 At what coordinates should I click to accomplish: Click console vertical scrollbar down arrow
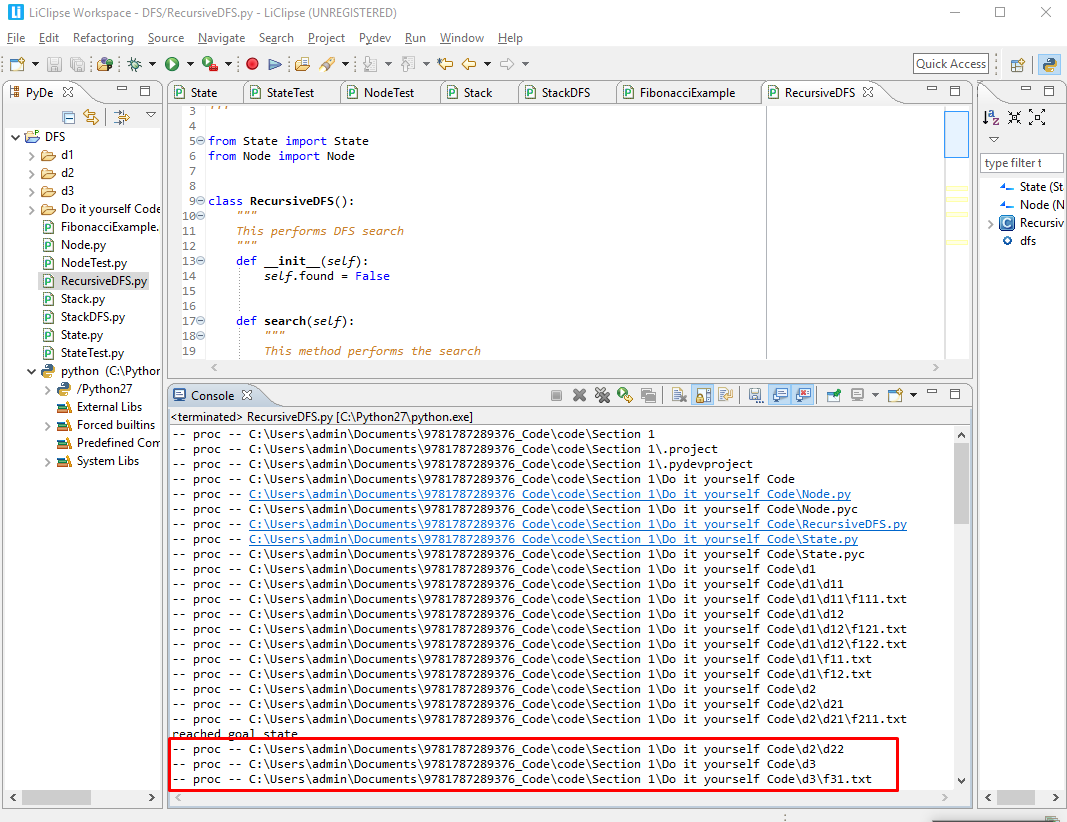(961, 780)
